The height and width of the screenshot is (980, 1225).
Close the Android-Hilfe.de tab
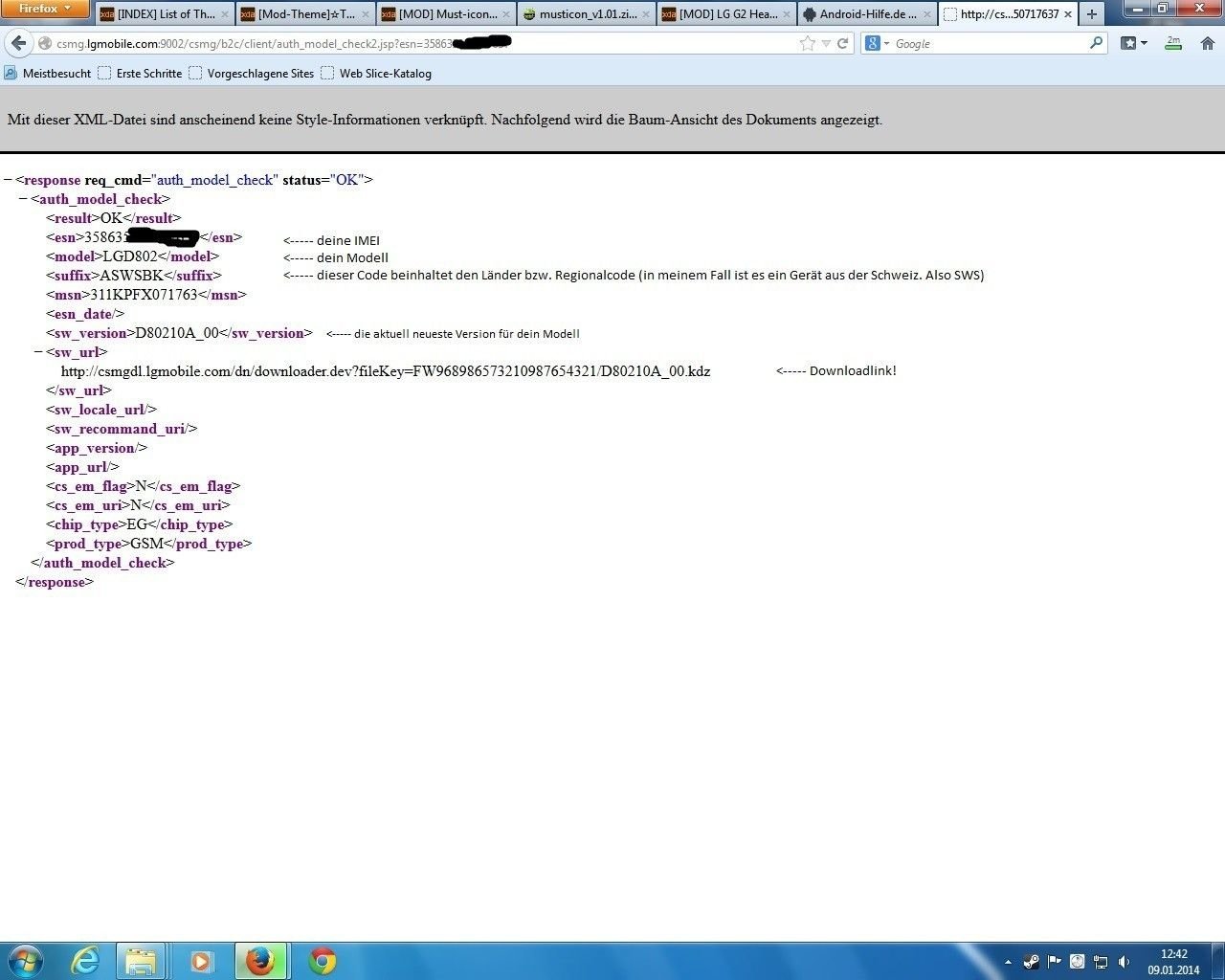click(x=928, y=14)
